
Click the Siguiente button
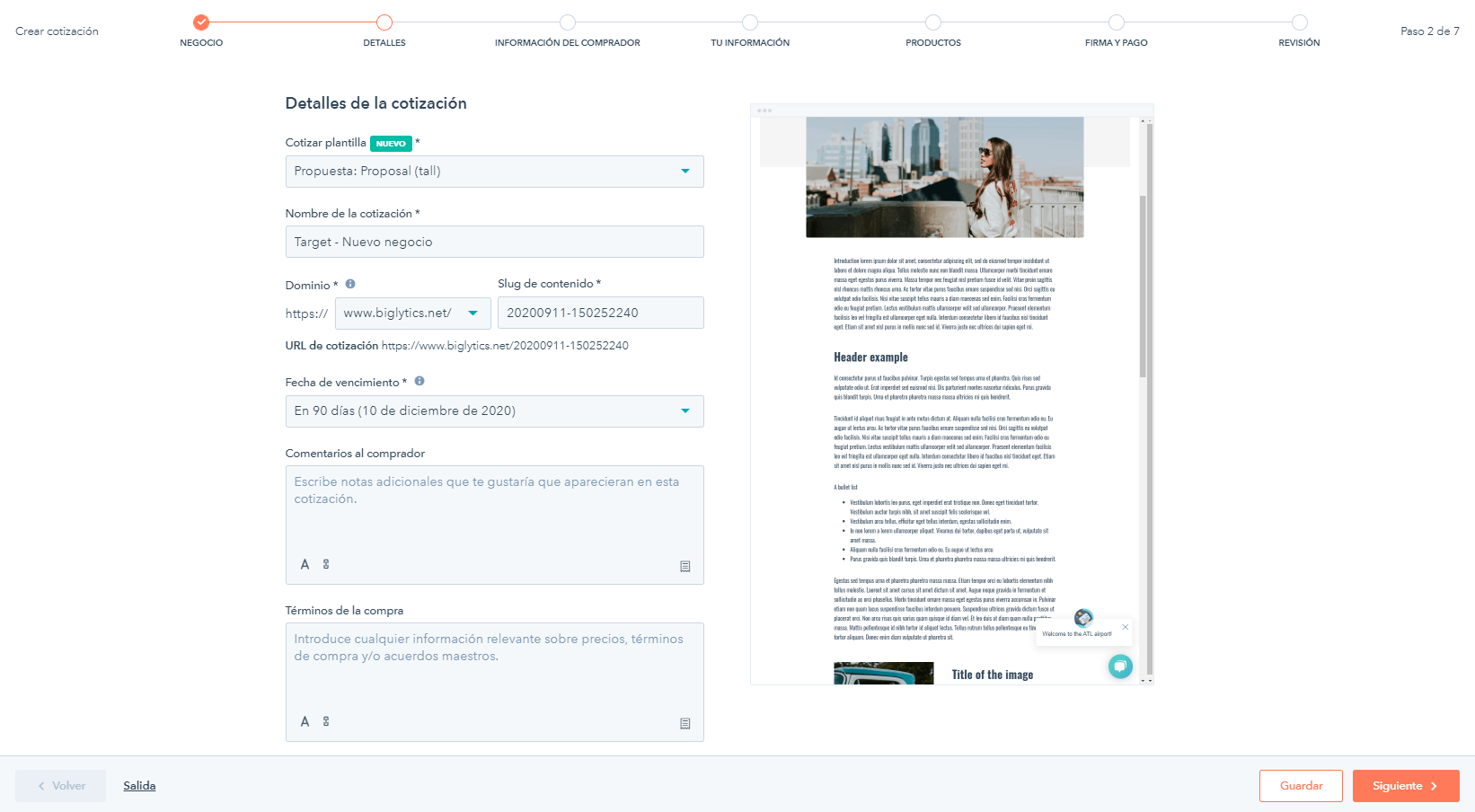(x=1406, y=786)
